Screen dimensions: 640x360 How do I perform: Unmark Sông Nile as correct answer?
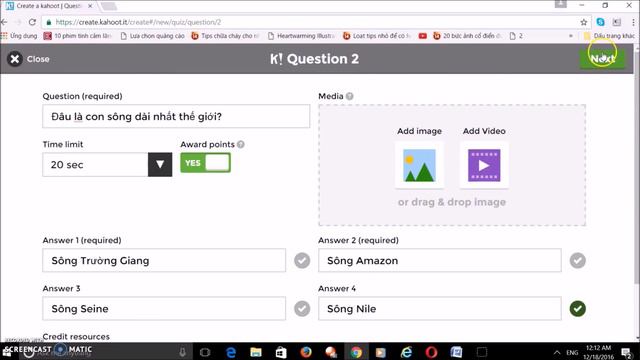(578, 309)
